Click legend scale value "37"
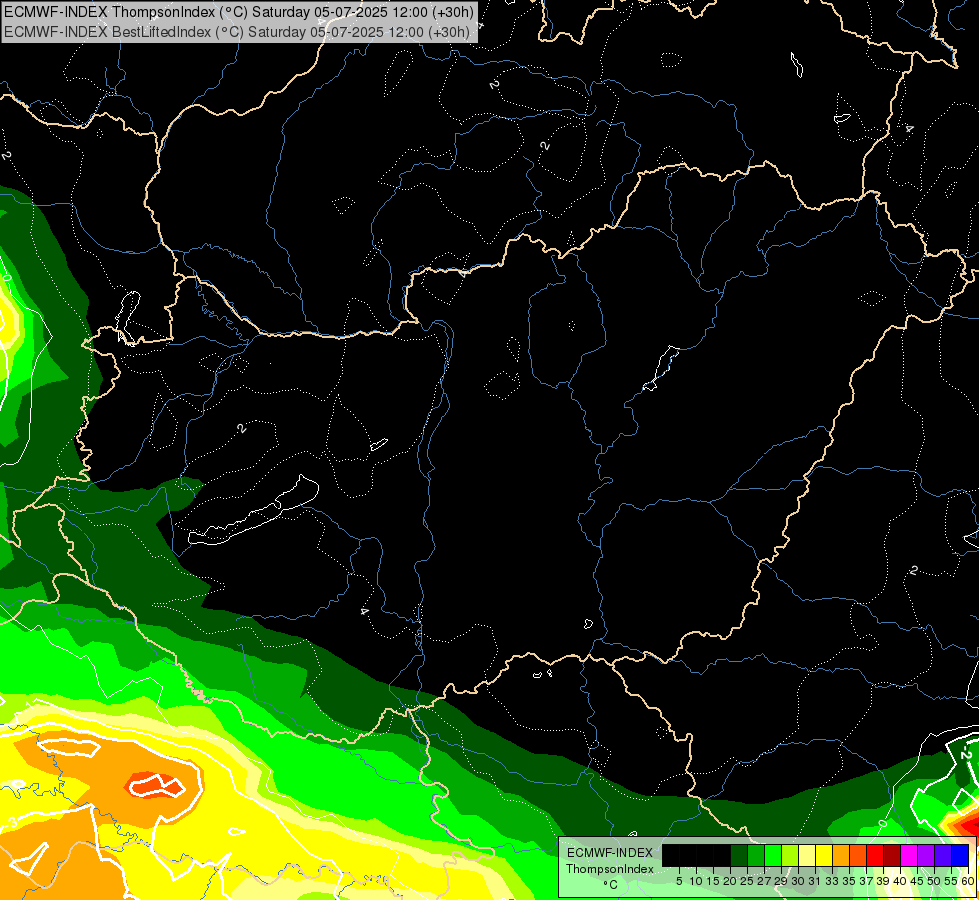The width and height of the screenshot is (979, 900). tap(866, 881)
